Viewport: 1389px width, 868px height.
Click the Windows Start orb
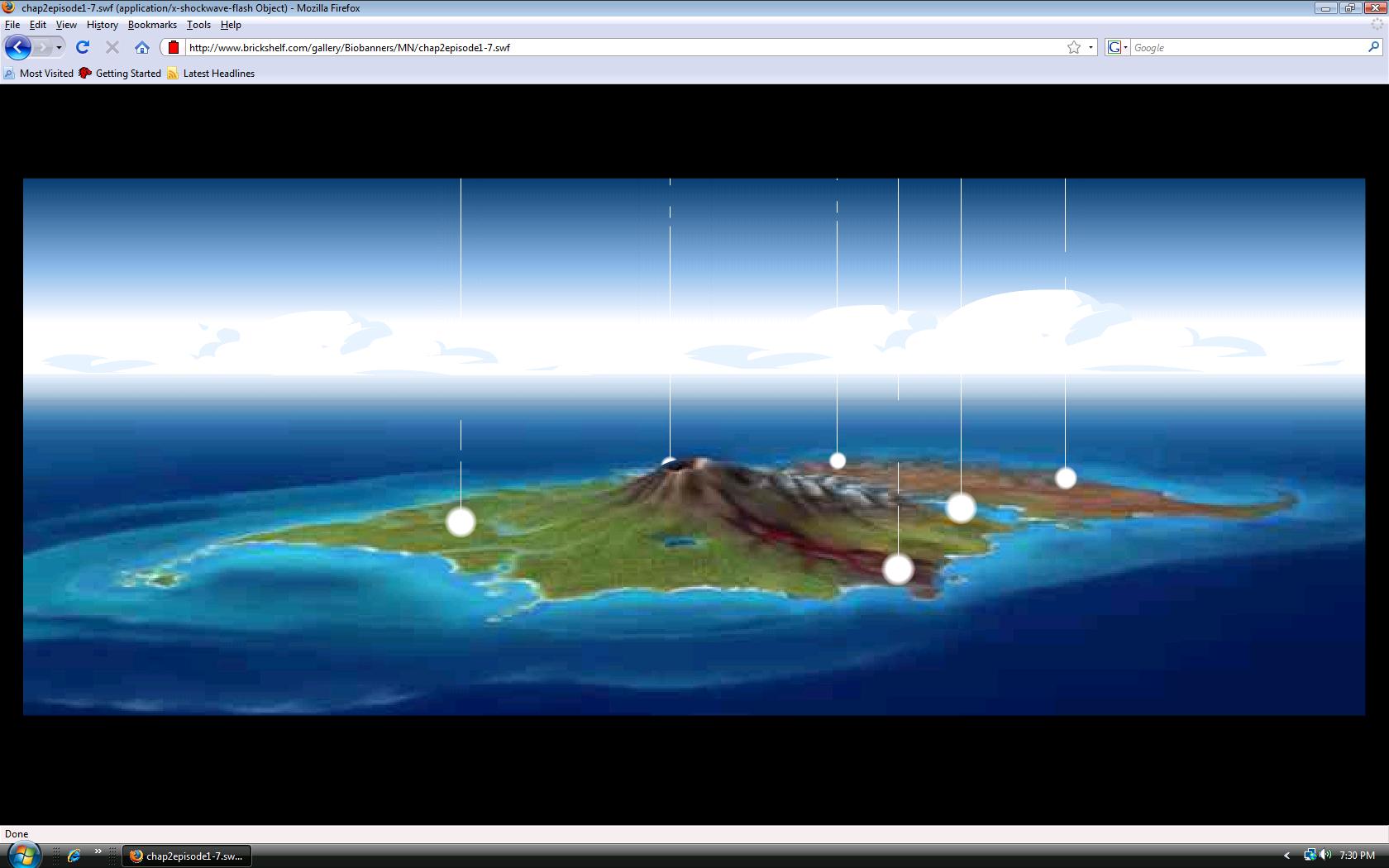[23, 855]
